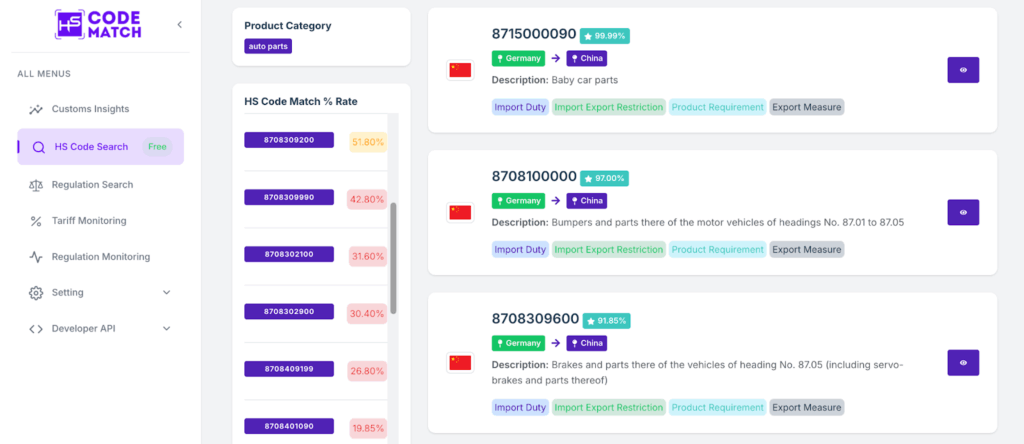This screenshot has height=444, width=1024.
Task: Click the Import Duty tag for 8715000090
Action: [x=520, y=107]
